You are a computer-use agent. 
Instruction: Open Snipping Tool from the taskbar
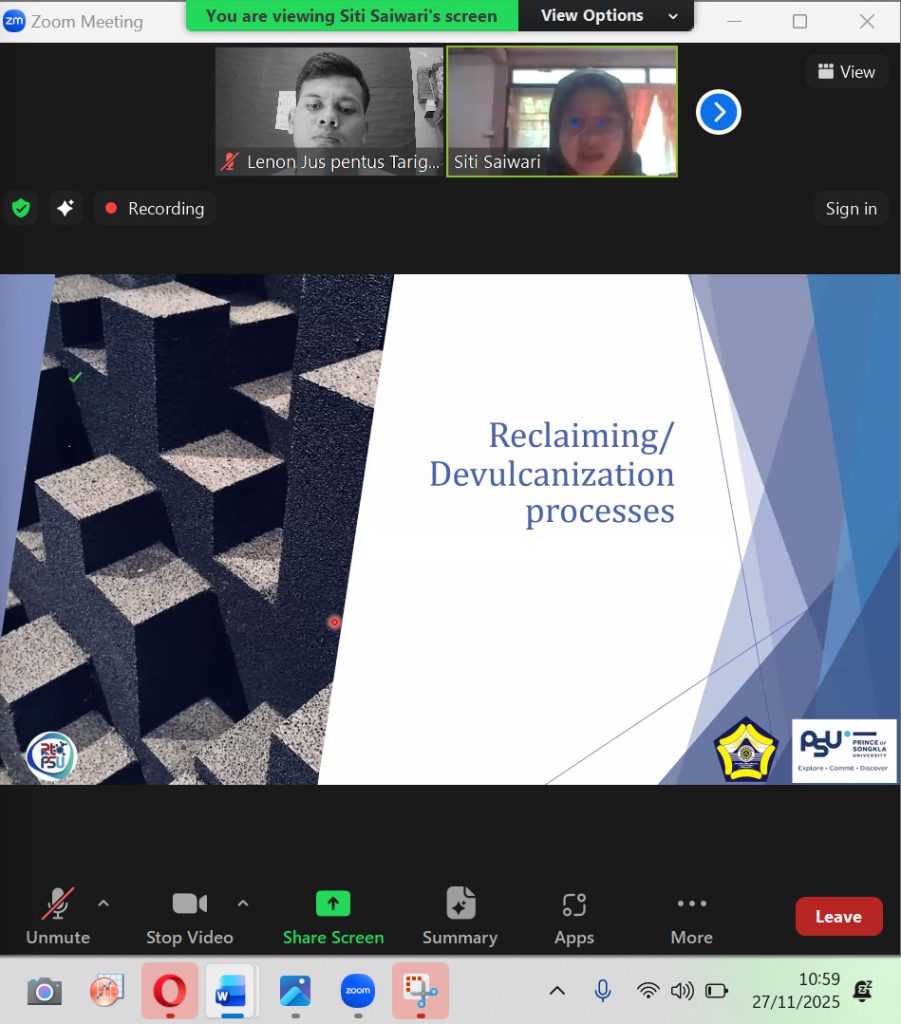pyautogui.click(x=420, y=991)
